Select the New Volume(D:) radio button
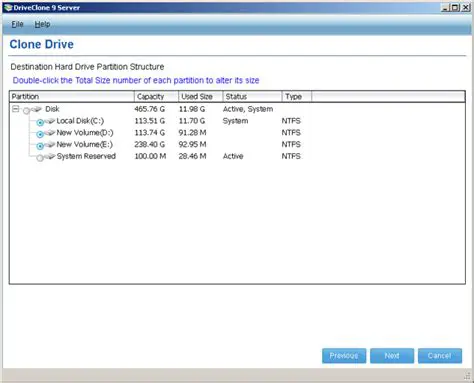This screenshot has height=383, width=474. [x=40, y=134]
